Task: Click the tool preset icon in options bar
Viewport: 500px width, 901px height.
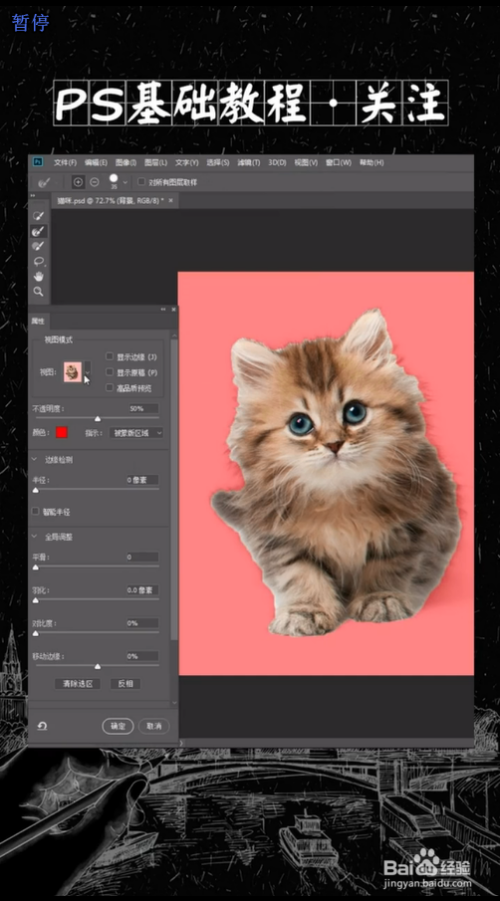Action: click(x=44, y=182)
